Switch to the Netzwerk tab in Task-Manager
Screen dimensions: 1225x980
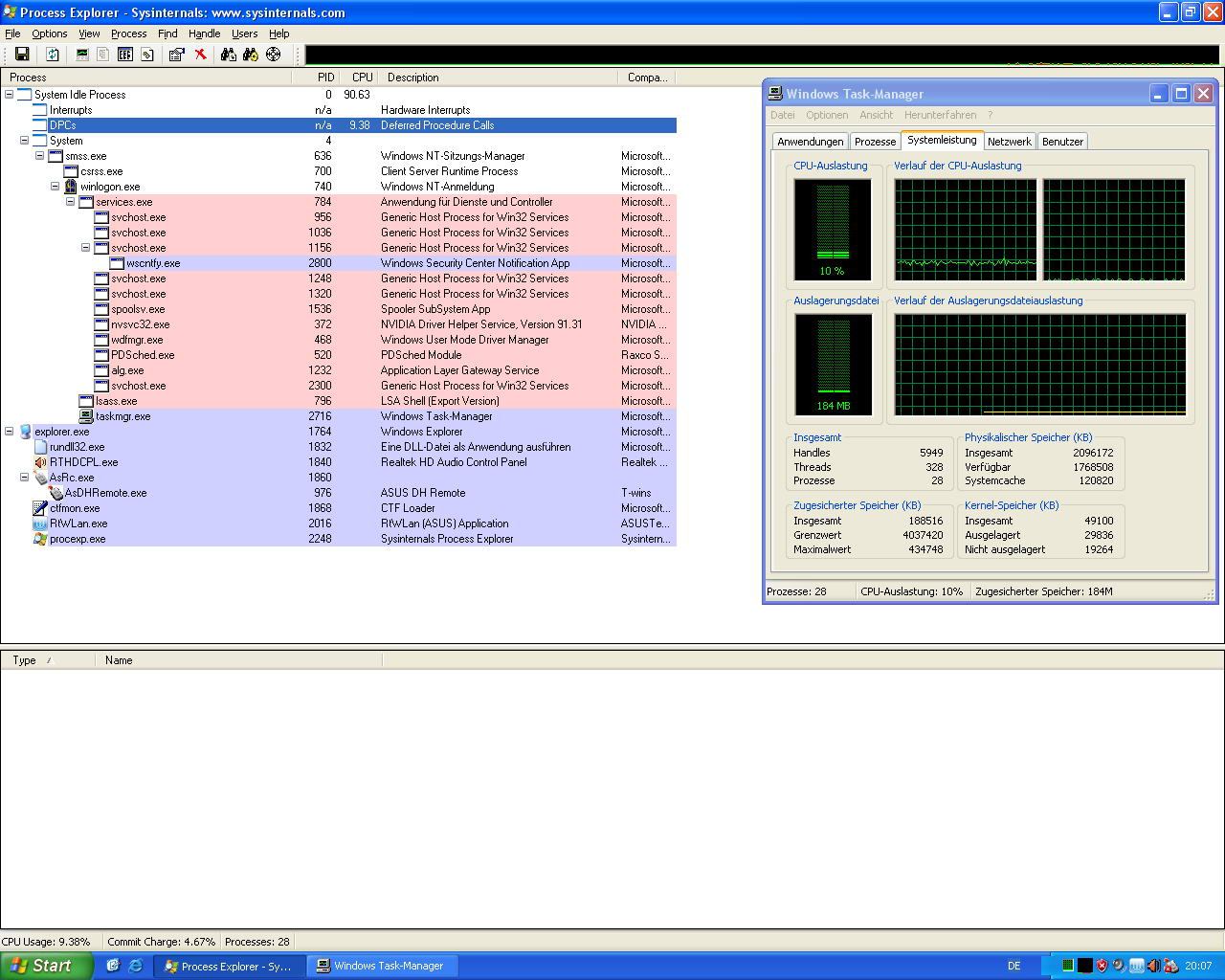[1010, 142]
